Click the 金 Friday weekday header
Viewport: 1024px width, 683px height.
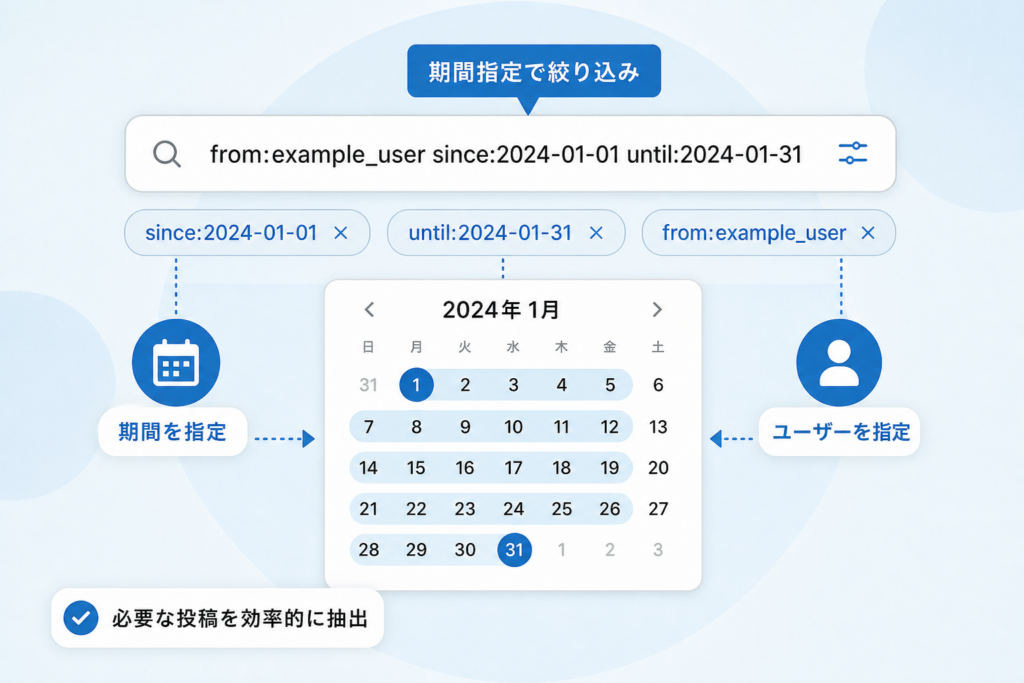click(x=610, y=347)
